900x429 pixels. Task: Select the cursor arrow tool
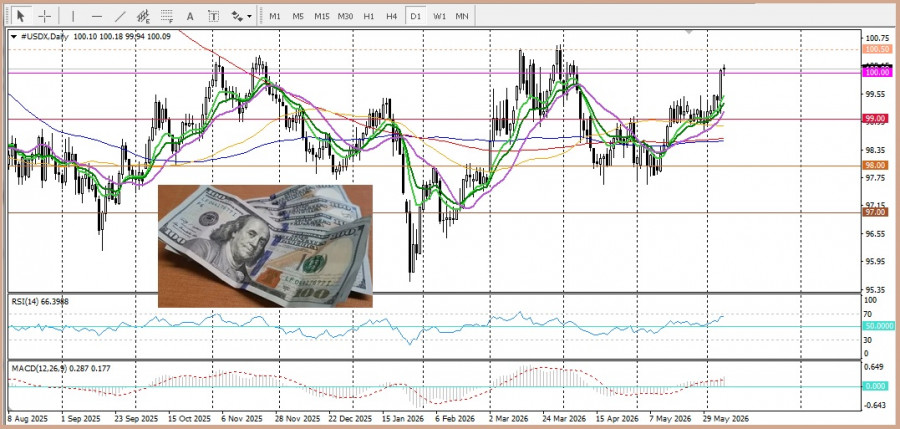[x=21, y=16]
